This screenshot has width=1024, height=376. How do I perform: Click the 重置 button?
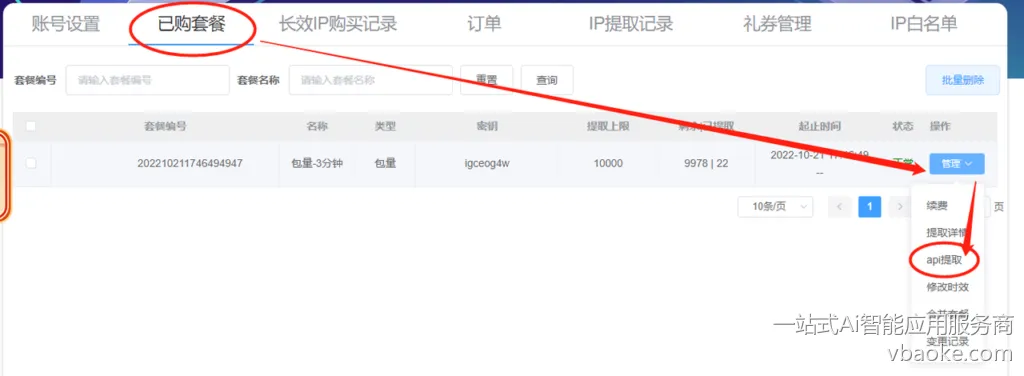(x=487, y=80)
